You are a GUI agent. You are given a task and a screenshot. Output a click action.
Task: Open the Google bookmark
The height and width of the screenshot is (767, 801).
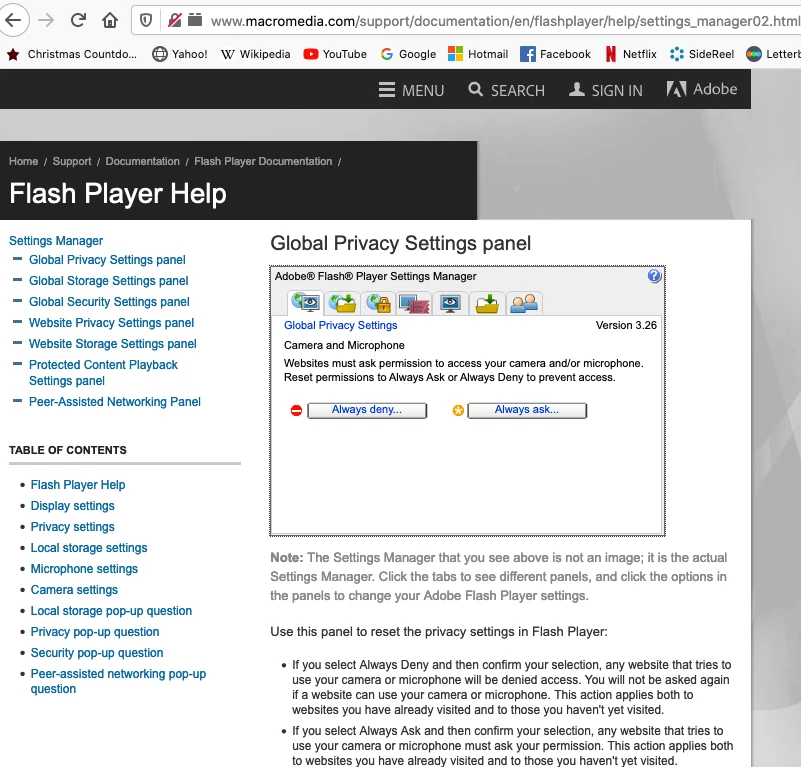pos(409,54)
